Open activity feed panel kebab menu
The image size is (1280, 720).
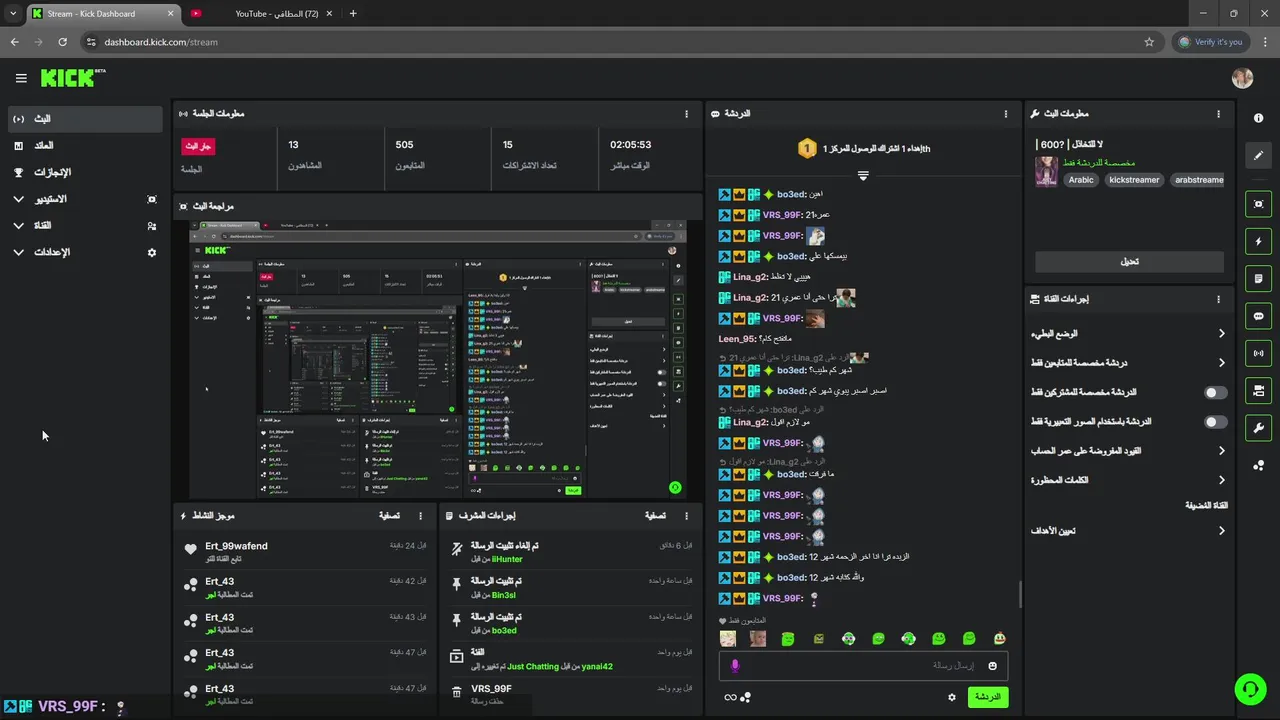coord(420,516)
